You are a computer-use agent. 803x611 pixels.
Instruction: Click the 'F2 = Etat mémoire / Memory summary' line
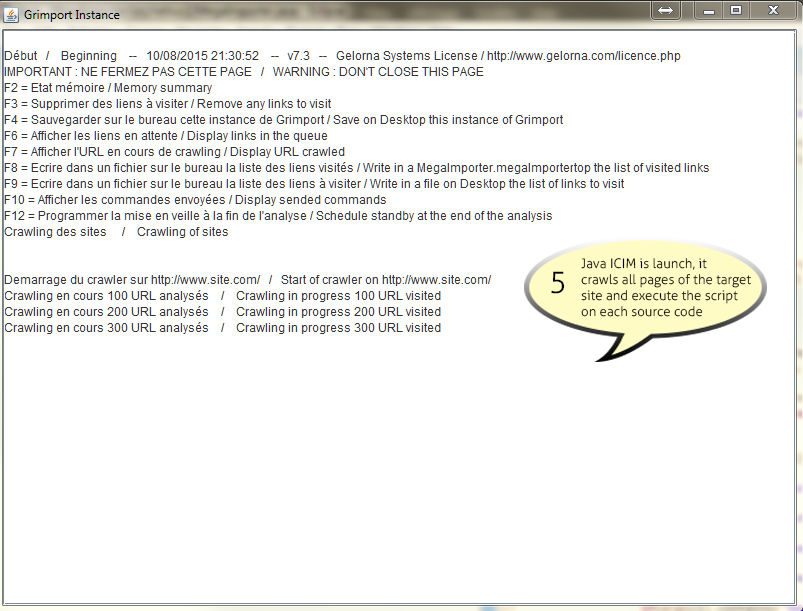108,88
